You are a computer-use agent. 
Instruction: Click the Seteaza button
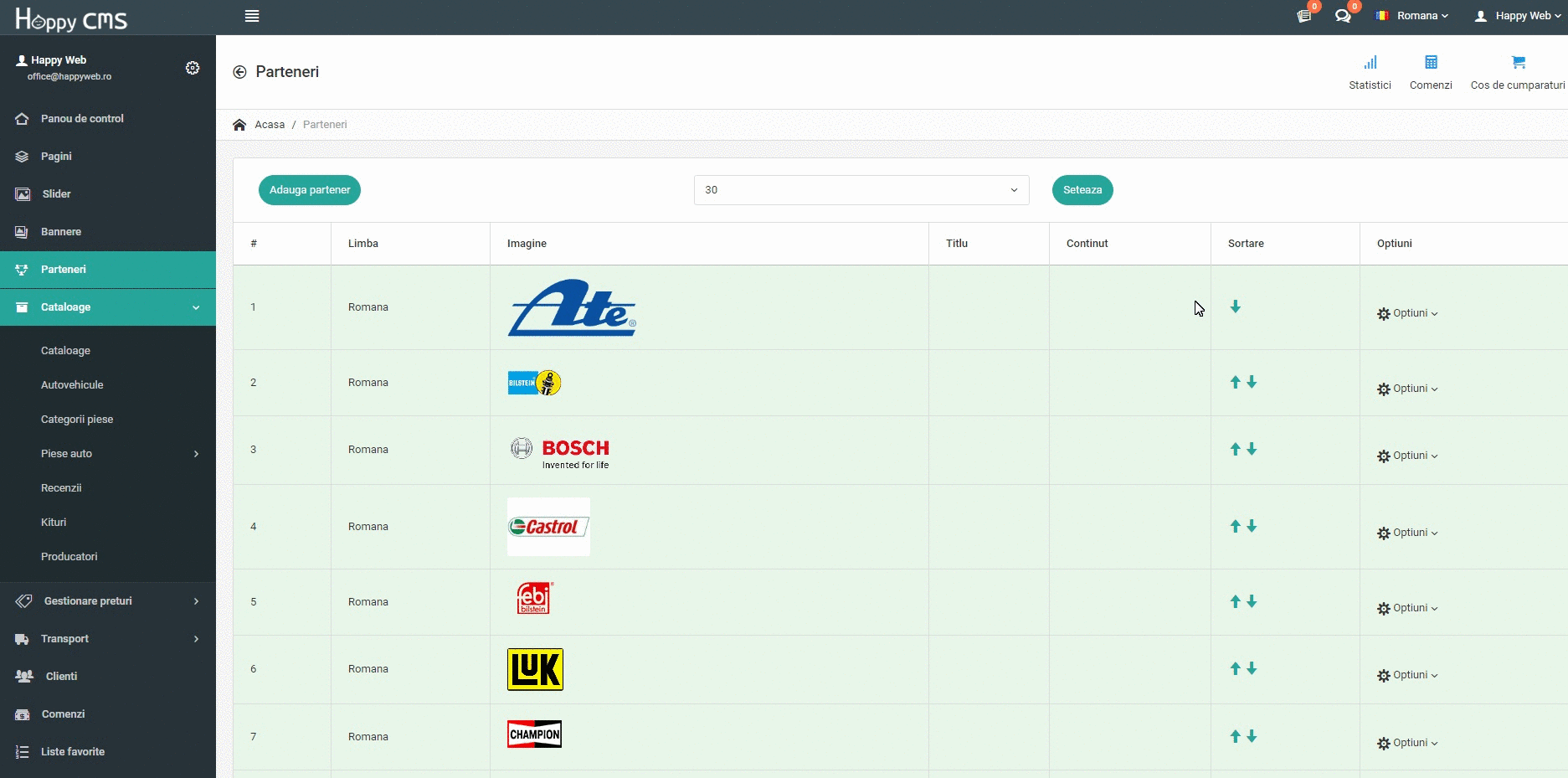click(x=1082, y=190)
